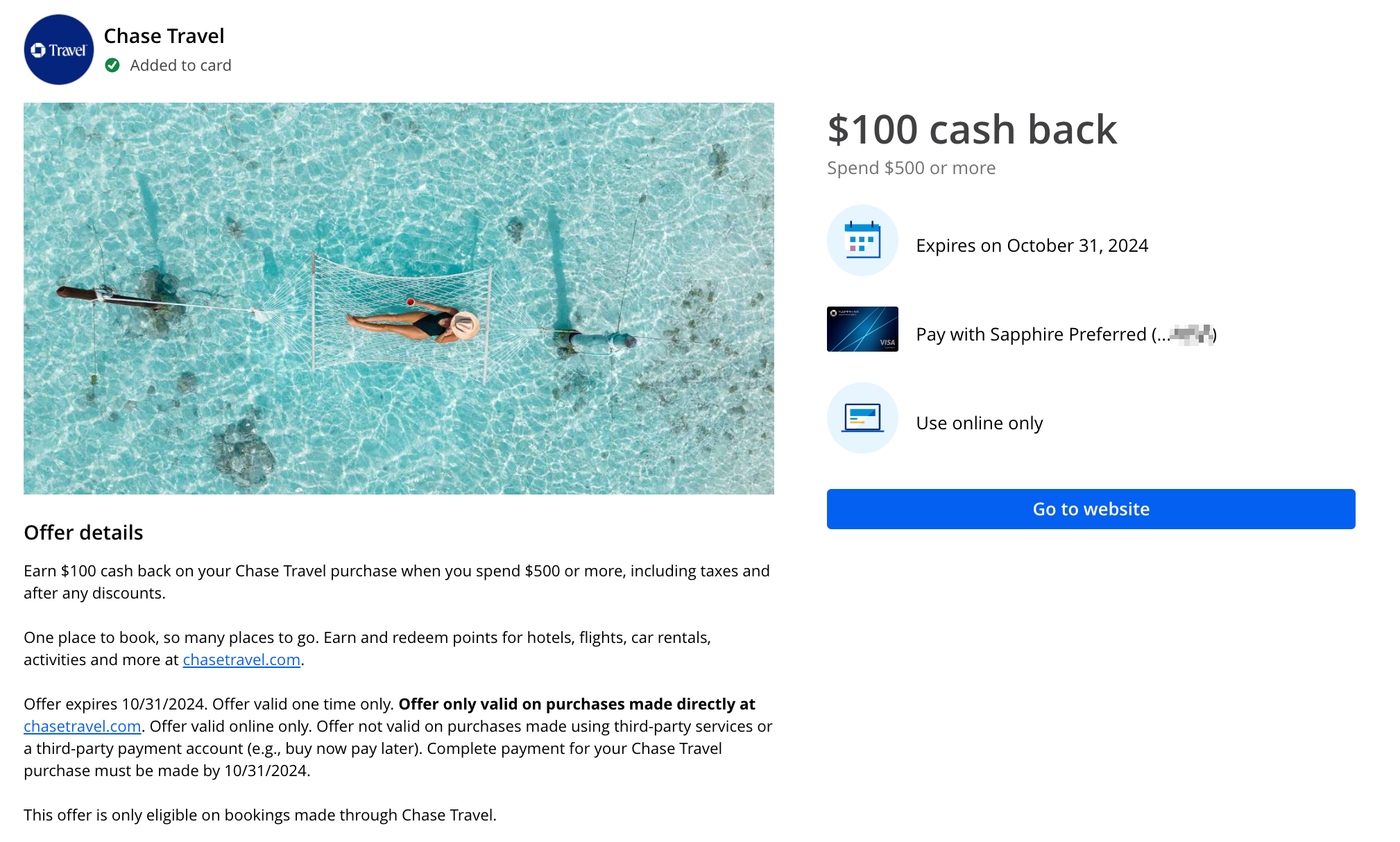
Task: Click the green checkmark next to Added to card
Action: coord(113,65)
